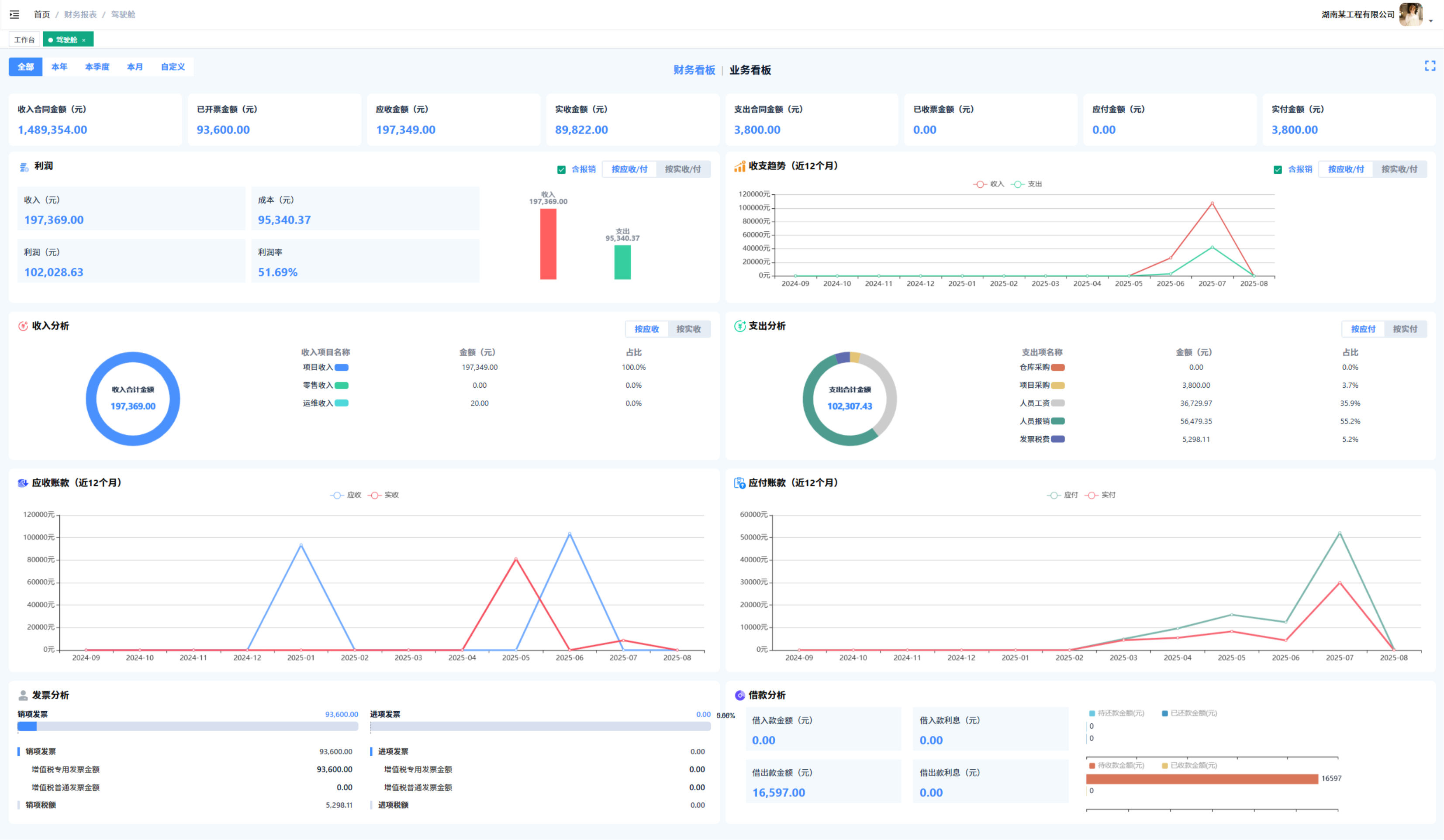Go to 首页 breadcrumb link
Image resolution: width=1444 pixels, height=840 pixels.
pos(42,14)
